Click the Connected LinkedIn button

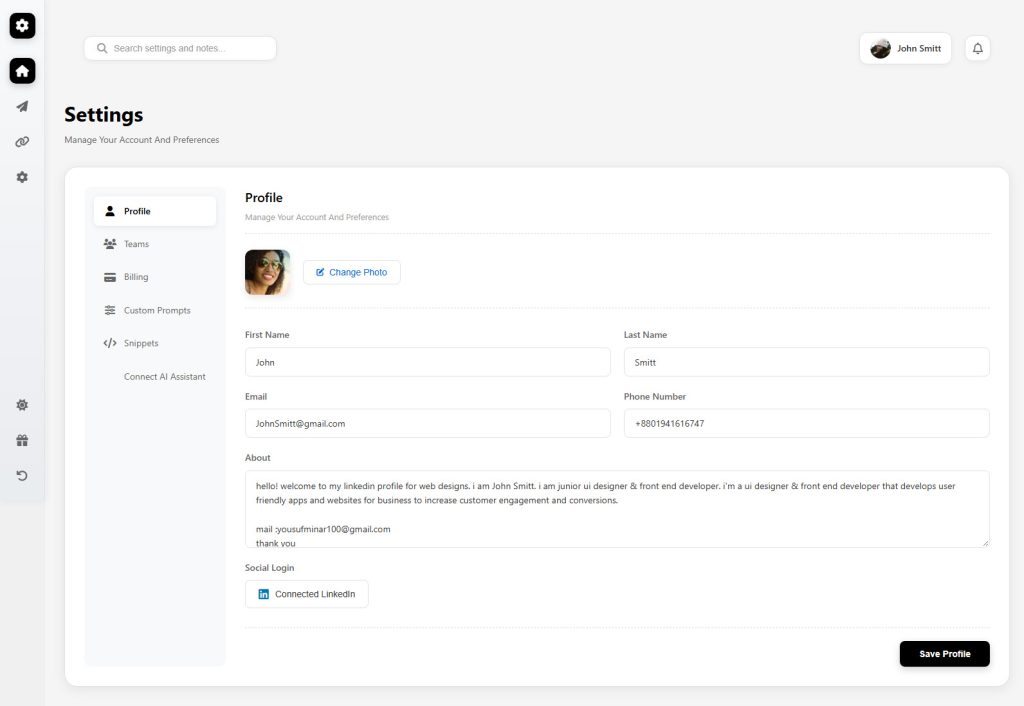click(x=307, y=594)
